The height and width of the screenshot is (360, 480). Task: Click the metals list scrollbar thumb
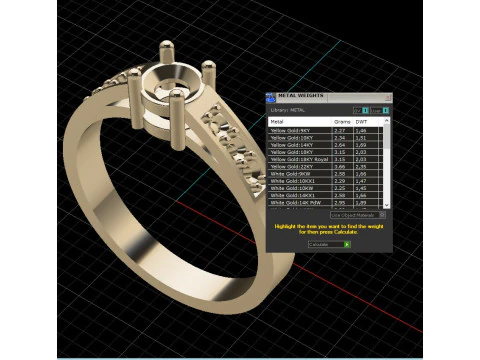(x=387, y=136)
